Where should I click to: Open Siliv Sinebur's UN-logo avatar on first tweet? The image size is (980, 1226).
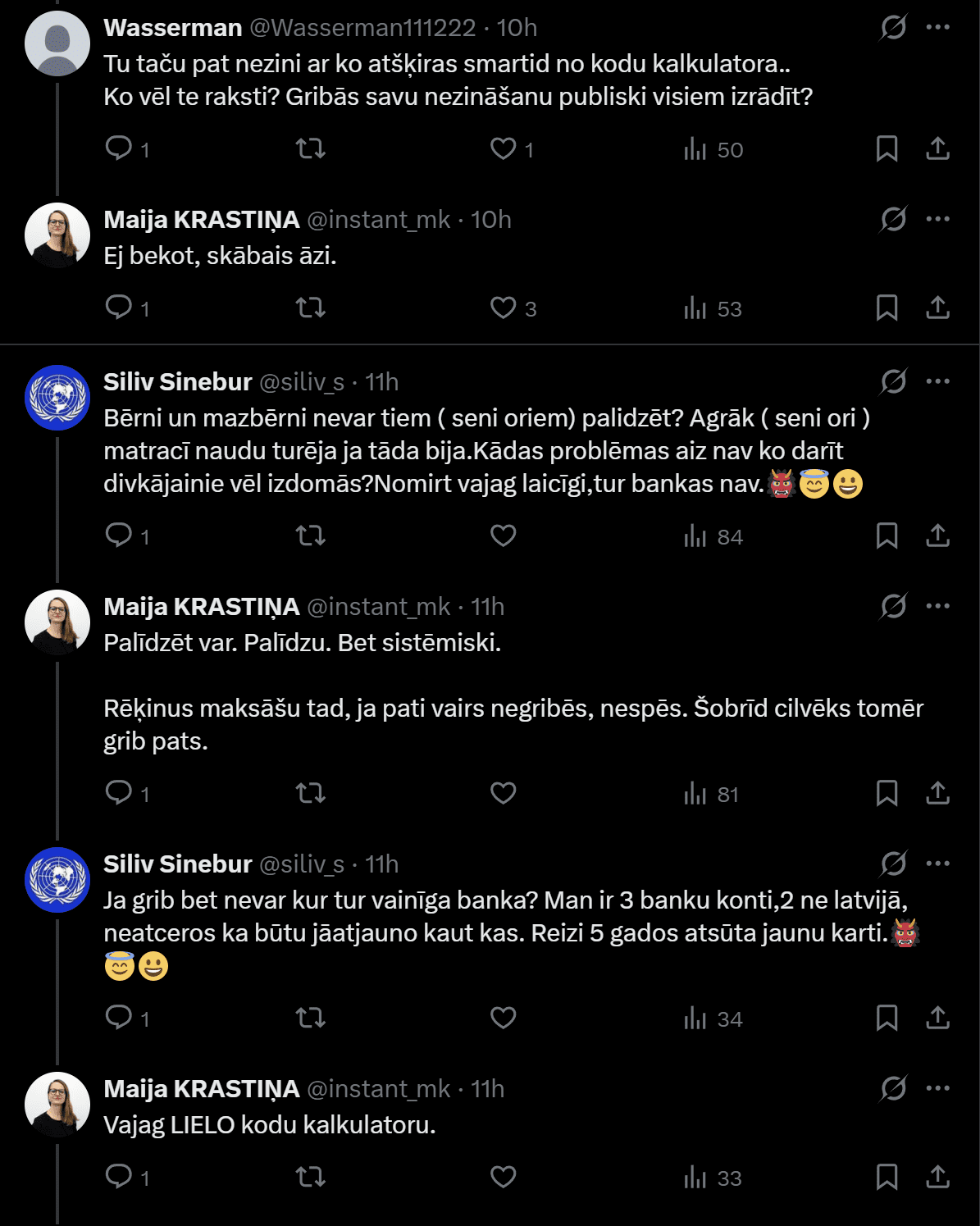57,398
